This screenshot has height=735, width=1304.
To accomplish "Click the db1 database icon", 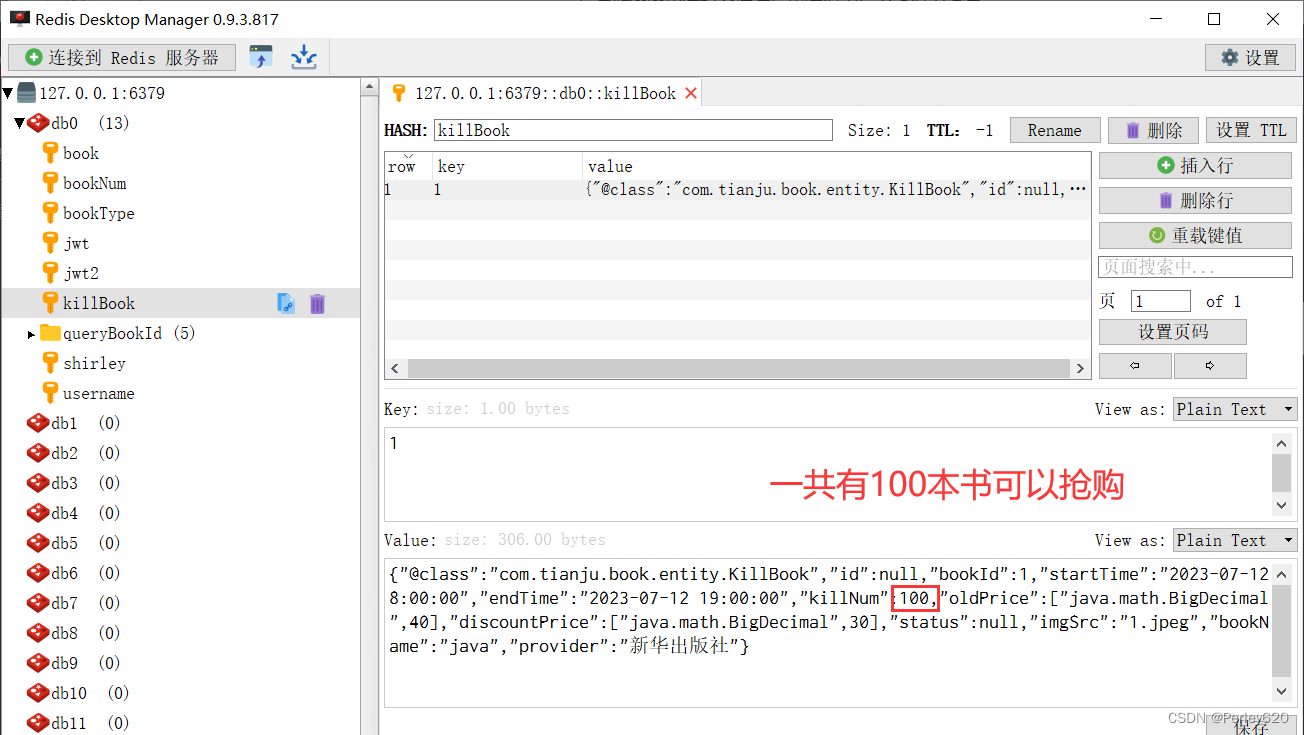I will point(38,423).
